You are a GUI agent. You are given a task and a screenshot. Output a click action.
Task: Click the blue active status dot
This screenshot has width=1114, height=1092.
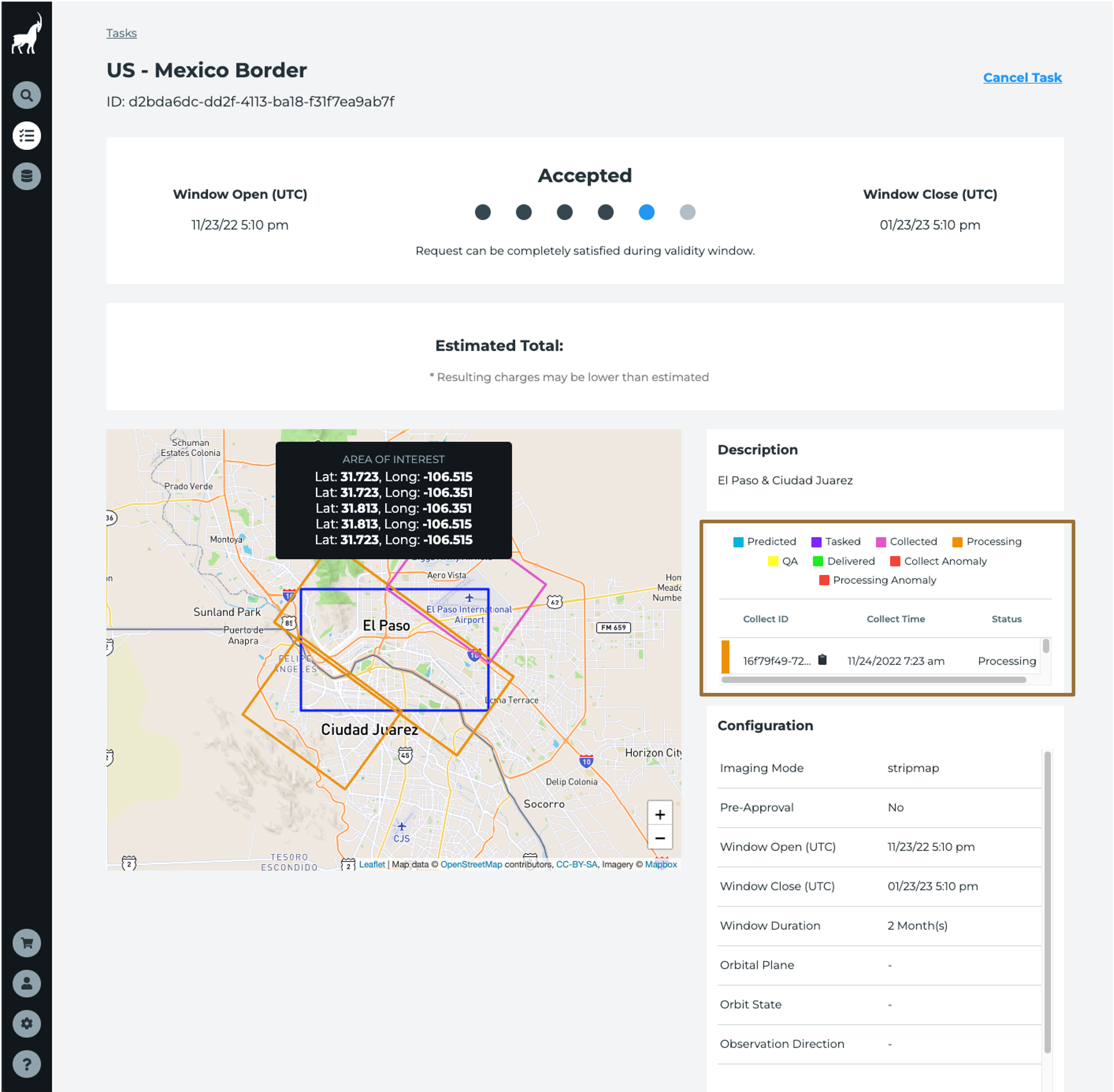646,212
